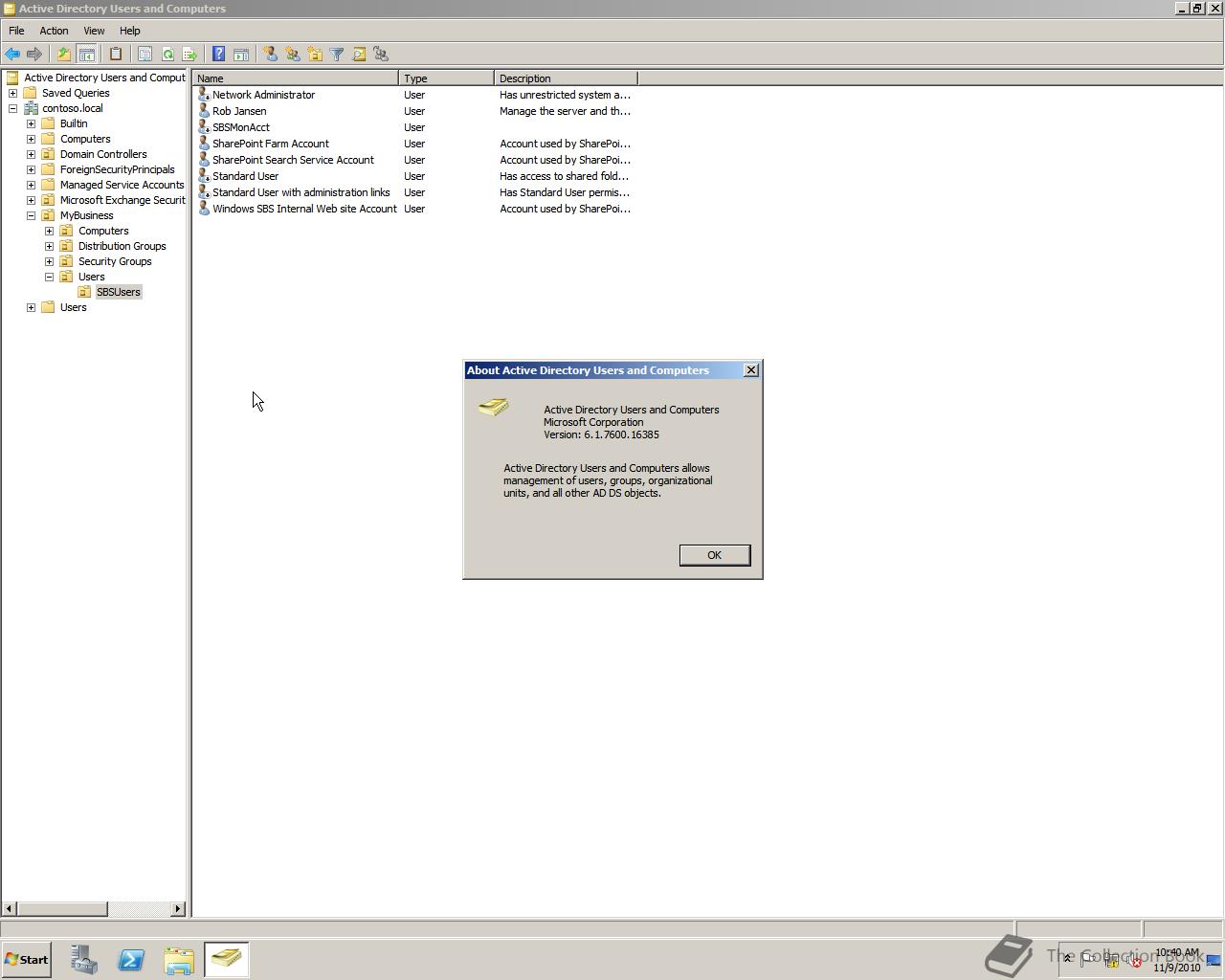Open Help with blue question mark icon
This screenshot has width=1225, height=980.
point(219,55)
